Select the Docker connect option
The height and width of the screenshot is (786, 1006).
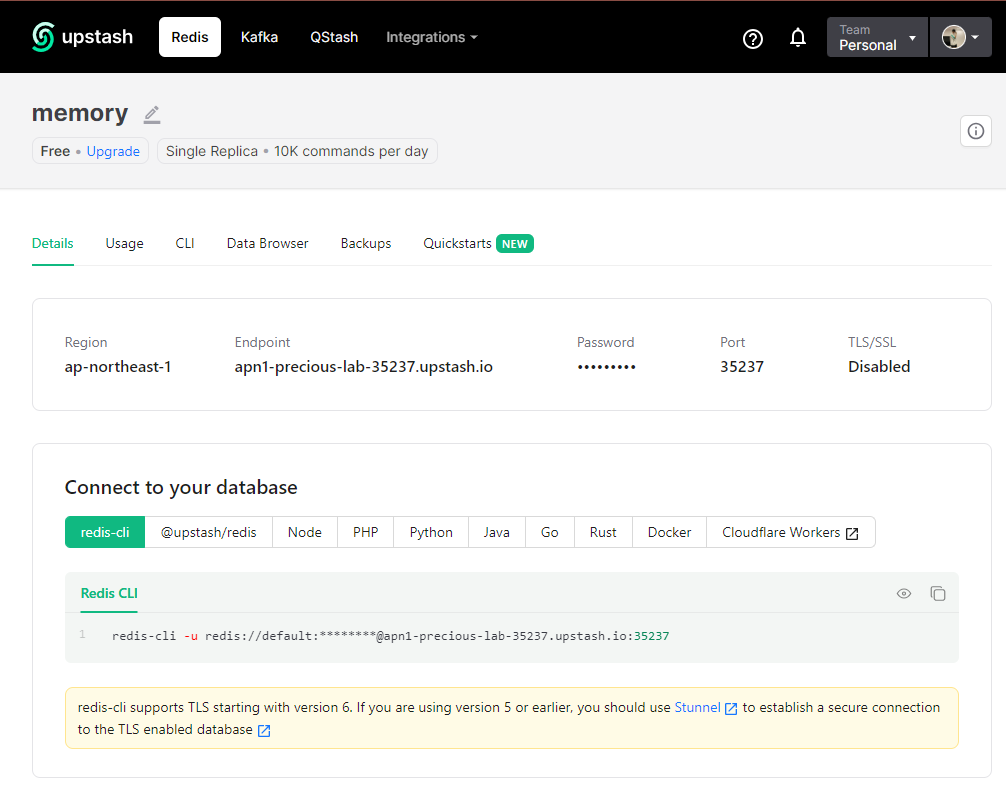click(669, 532)
